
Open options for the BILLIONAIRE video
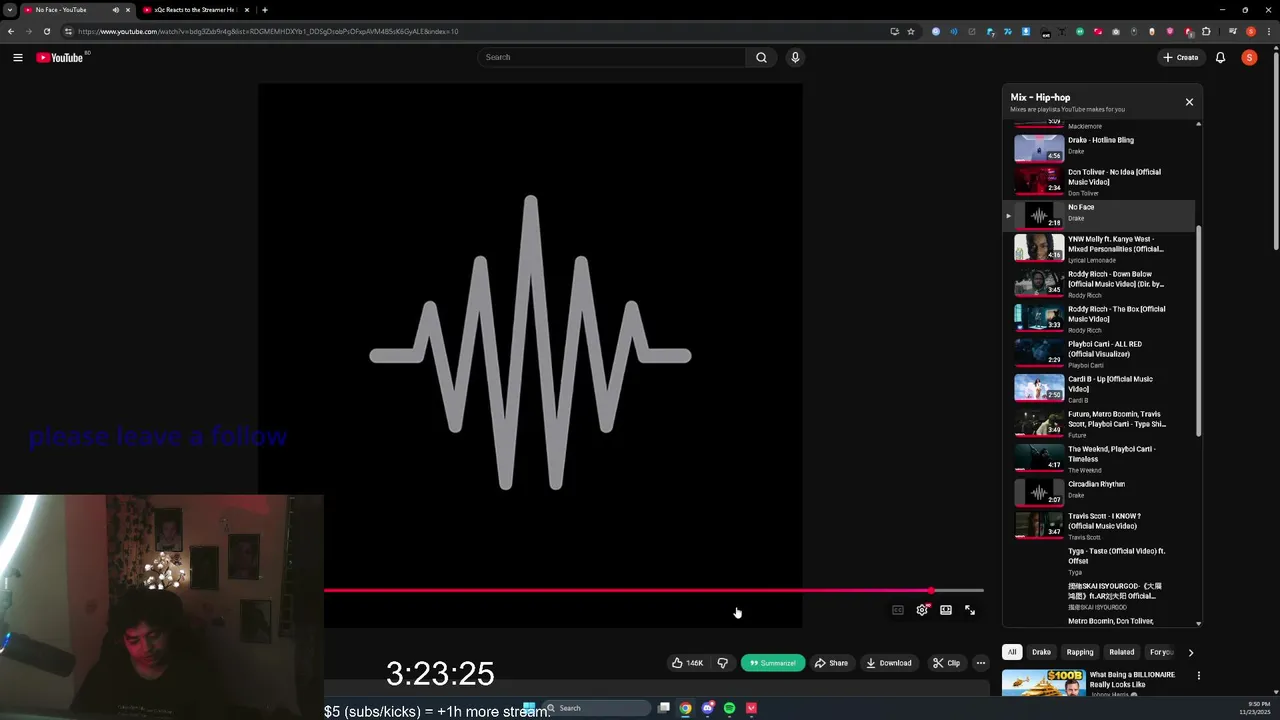coord(1198,676)
